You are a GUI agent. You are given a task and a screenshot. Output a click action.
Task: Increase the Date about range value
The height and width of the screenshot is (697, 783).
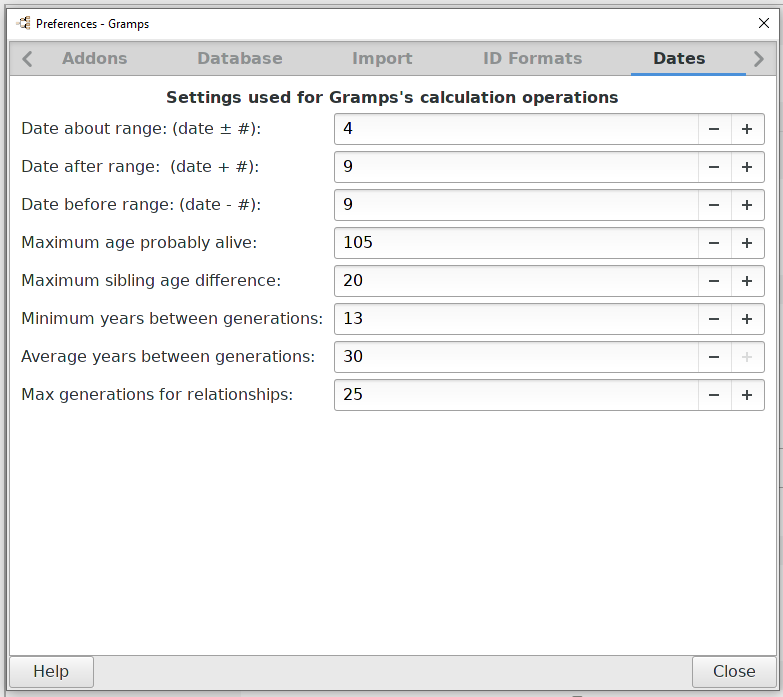(x=747, y=129)
